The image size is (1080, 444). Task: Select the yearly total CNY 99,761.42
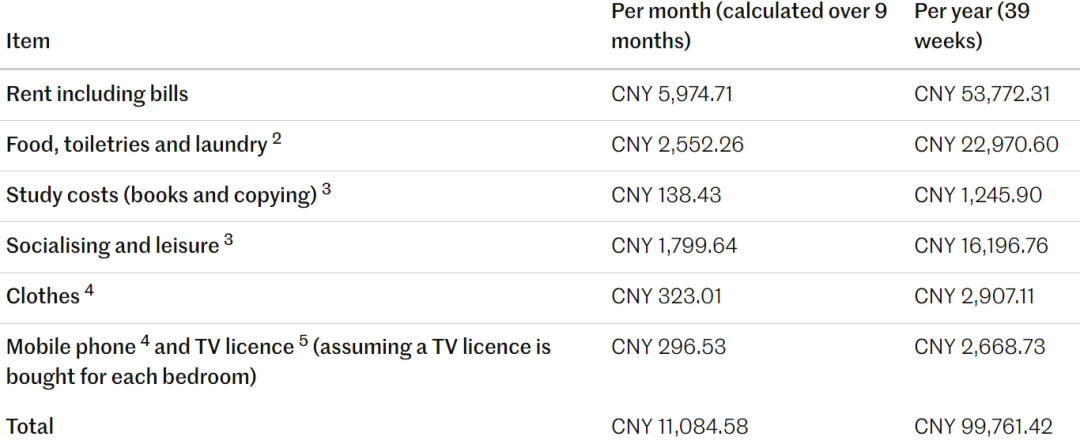click(983, 427)
